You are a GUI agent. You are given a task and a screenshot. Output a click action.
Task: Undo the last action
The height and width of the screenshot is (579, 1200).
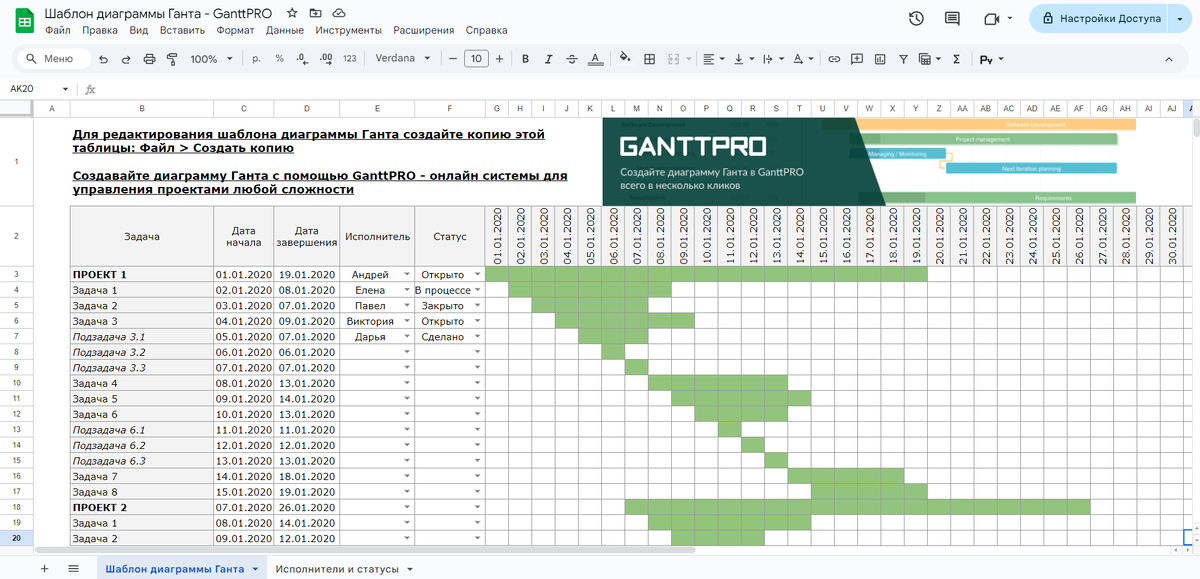tap(104, 59)
